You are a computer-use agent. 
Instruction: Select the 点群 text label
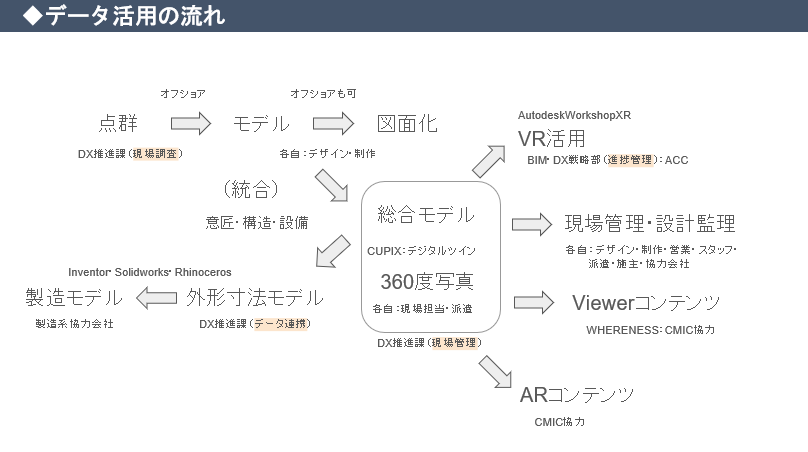coord(118,123)
